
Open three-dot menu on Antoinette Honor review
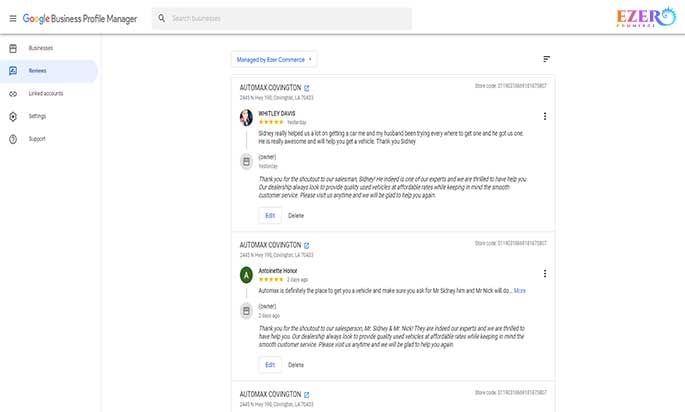(545, 274)
